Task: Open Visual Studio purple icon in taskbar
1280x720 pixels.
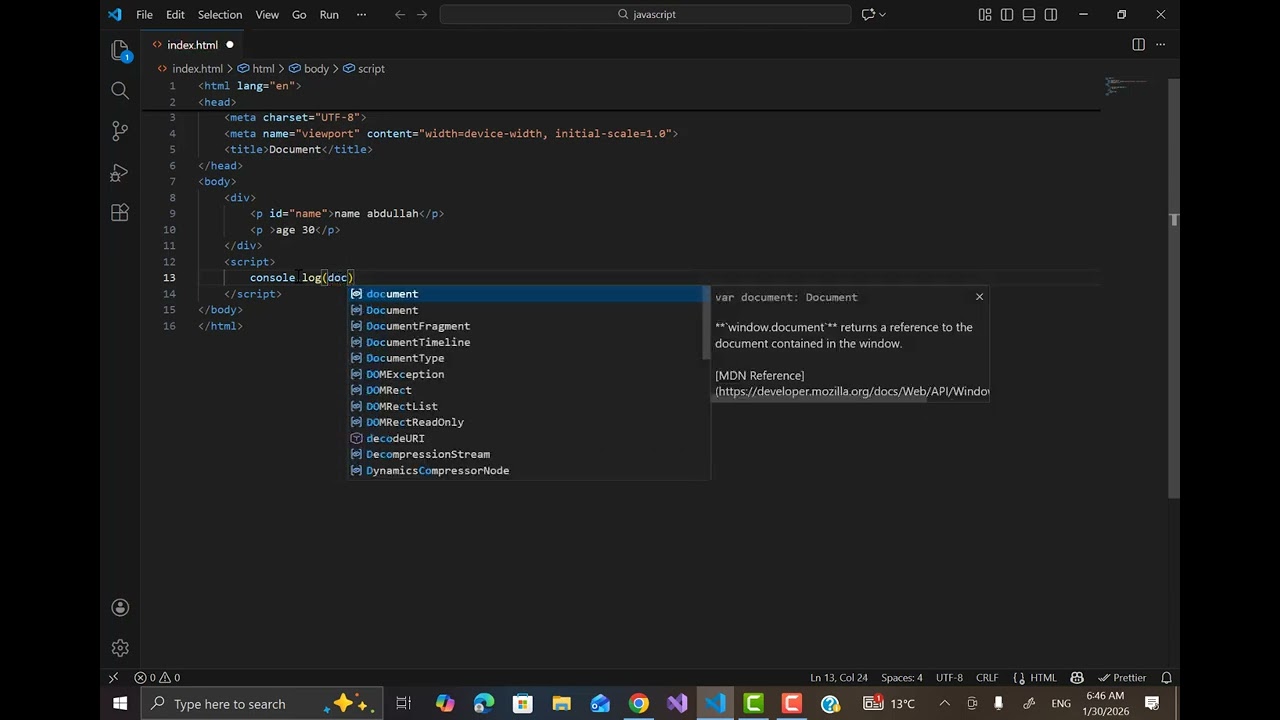Action: pos(677,704)
